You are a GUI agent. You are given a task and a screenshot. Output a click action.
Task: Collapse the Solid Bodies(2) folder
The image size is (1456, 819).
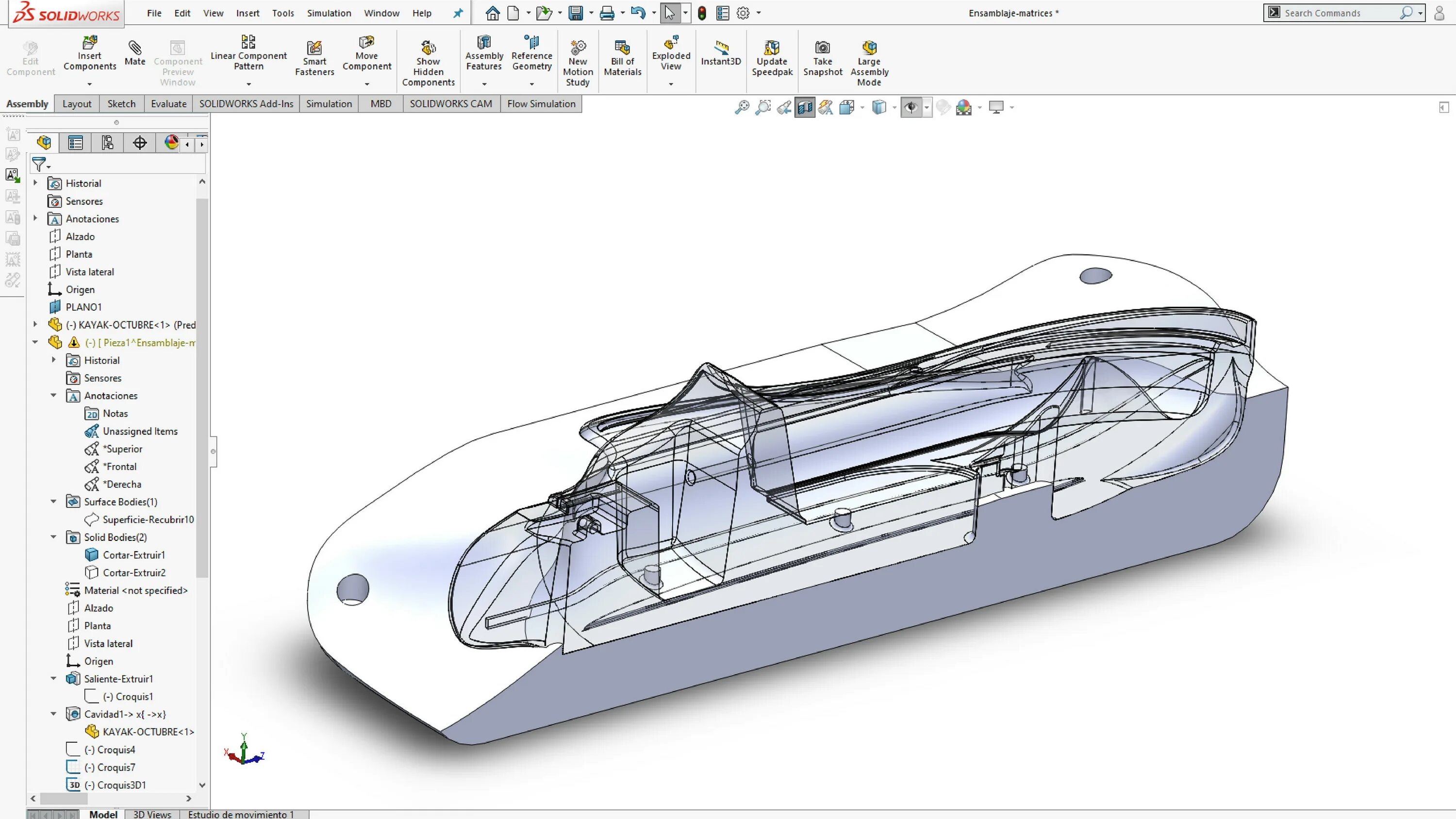coord(54,537)
